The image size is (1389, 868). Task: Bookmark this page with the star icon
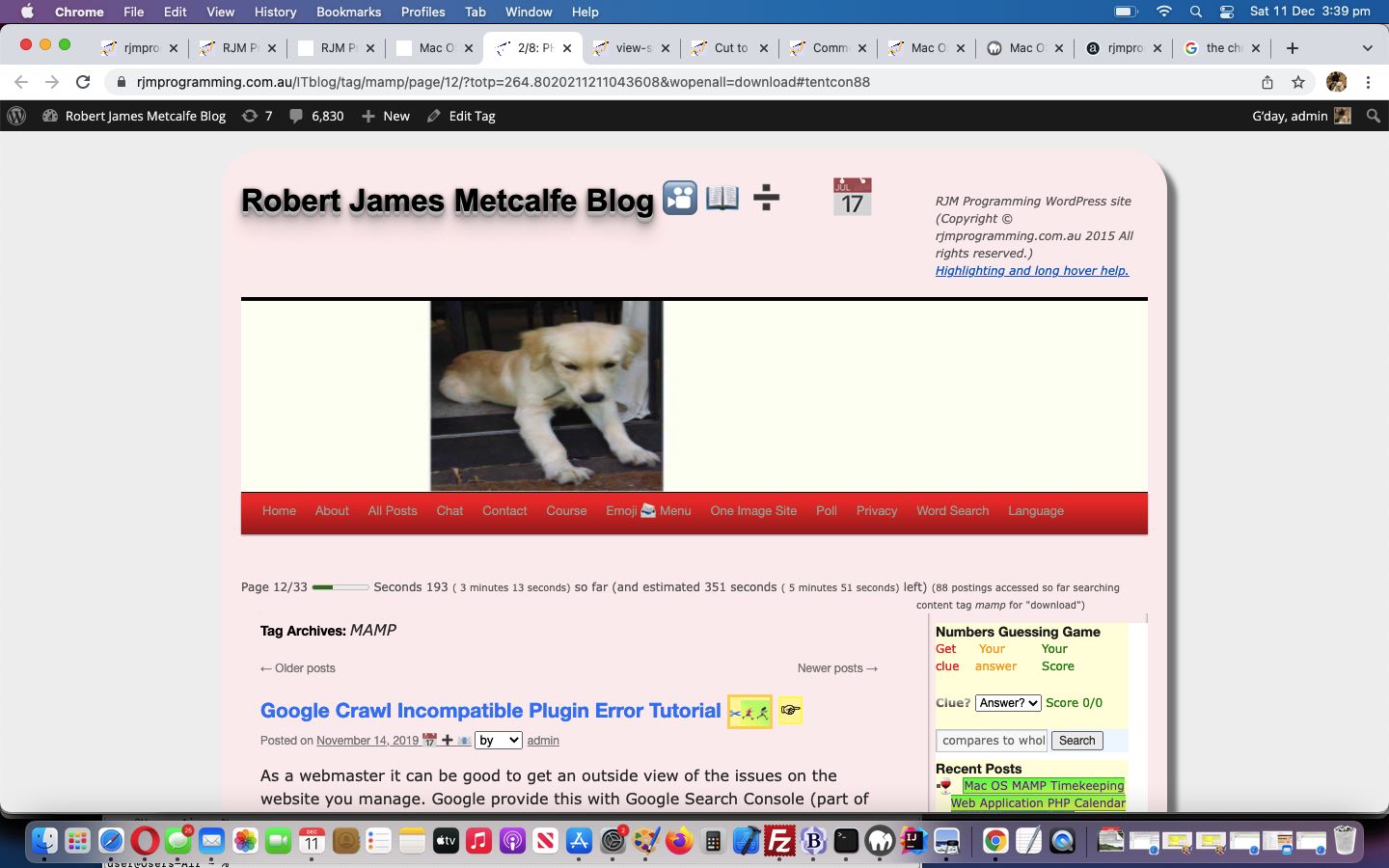tap(1298, 82)
